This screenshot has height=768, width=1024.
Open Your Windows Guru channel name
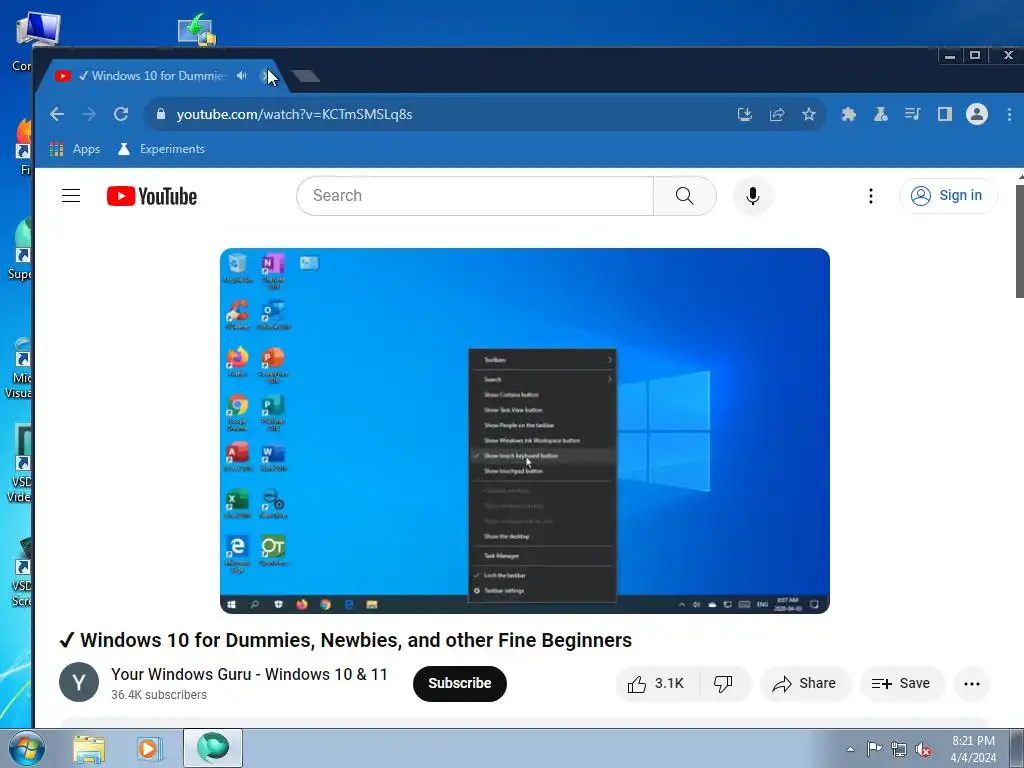click(249, 674)
